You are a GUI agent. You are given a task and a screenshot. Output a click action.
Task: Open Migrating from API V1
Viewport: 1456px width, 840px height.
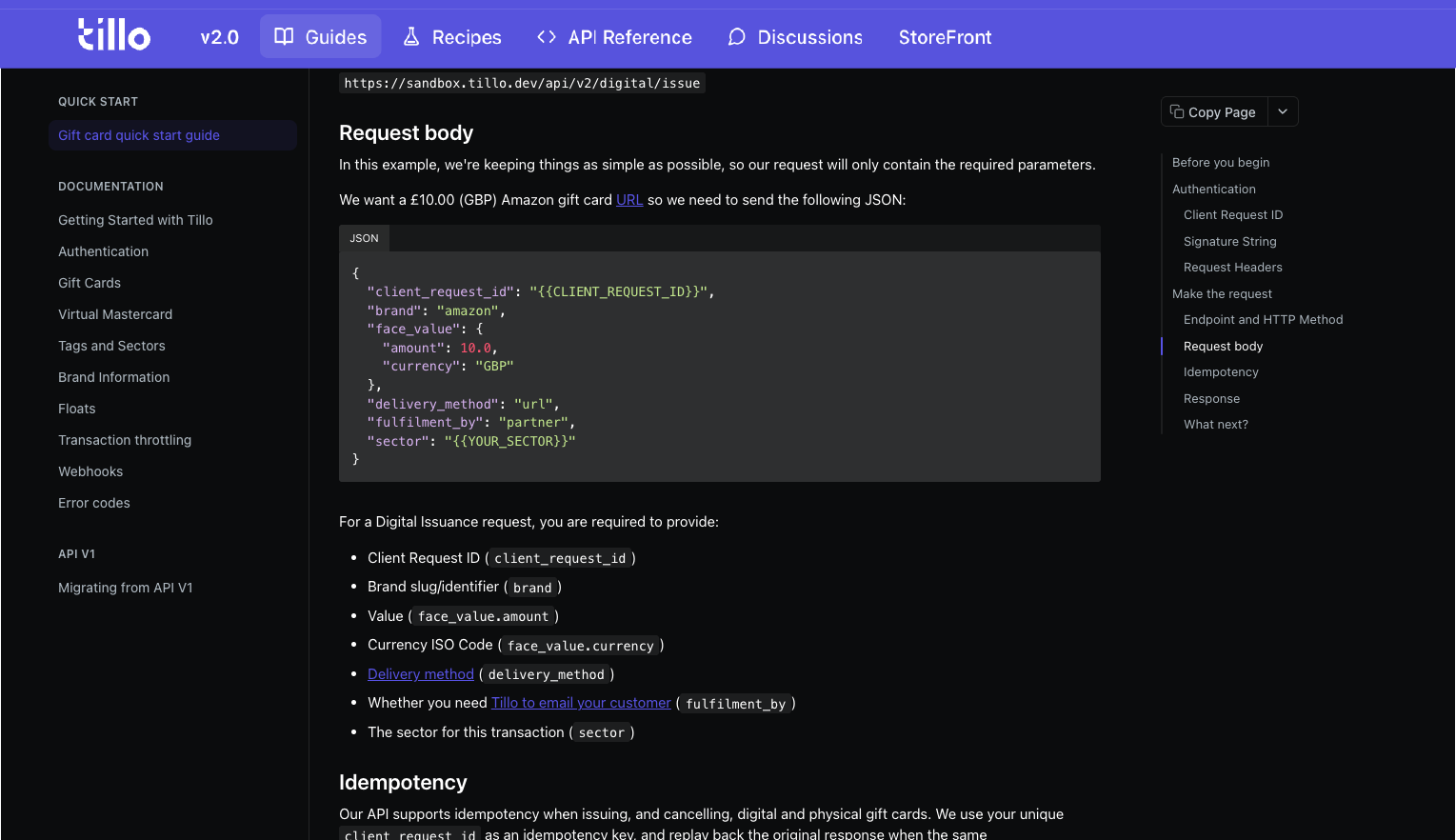[125, 588]
